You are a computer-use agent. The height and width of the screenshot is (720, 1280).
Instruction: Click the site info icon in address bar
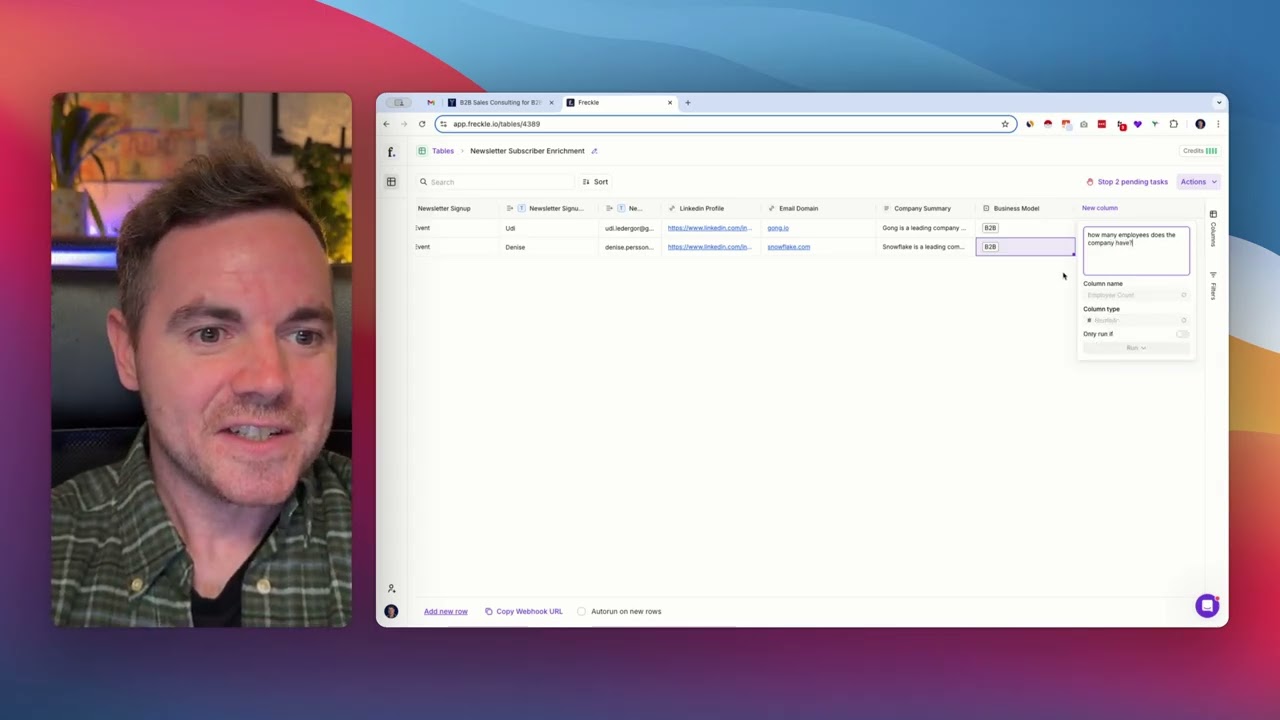tap(443, 124)
